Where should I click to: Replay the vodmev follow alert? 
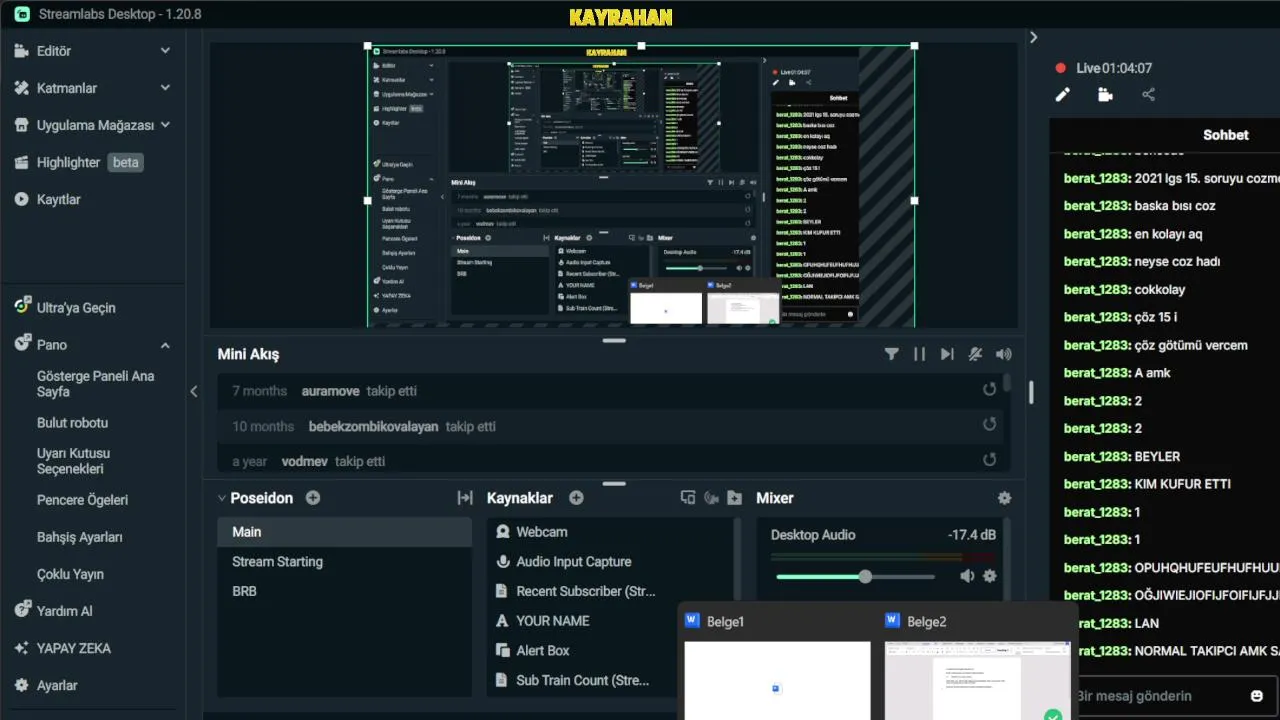pyautogui.click(x=989, y=459)
